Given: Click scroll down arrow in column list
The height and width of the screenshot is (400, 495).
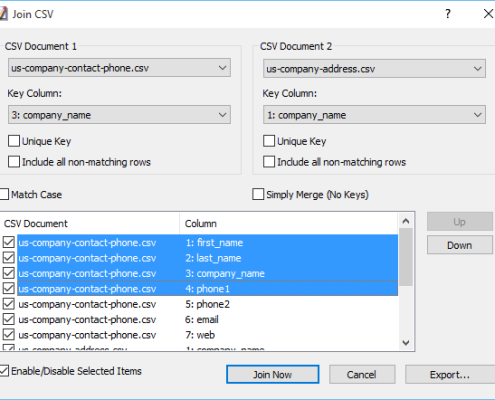Looking at the screenshot, I should (x=406, y=342).
